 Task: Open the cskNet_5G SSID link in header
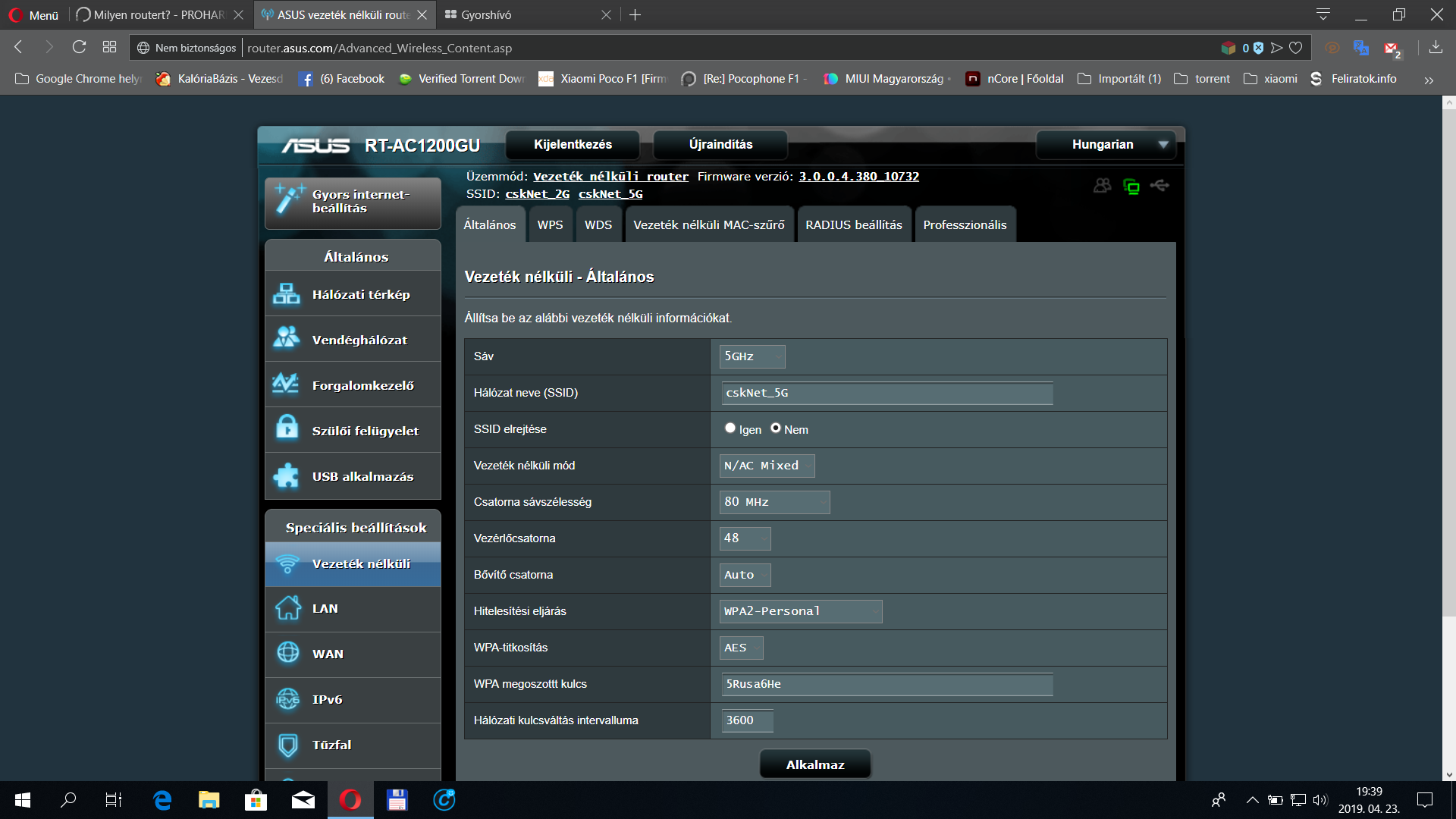point(610,193)
